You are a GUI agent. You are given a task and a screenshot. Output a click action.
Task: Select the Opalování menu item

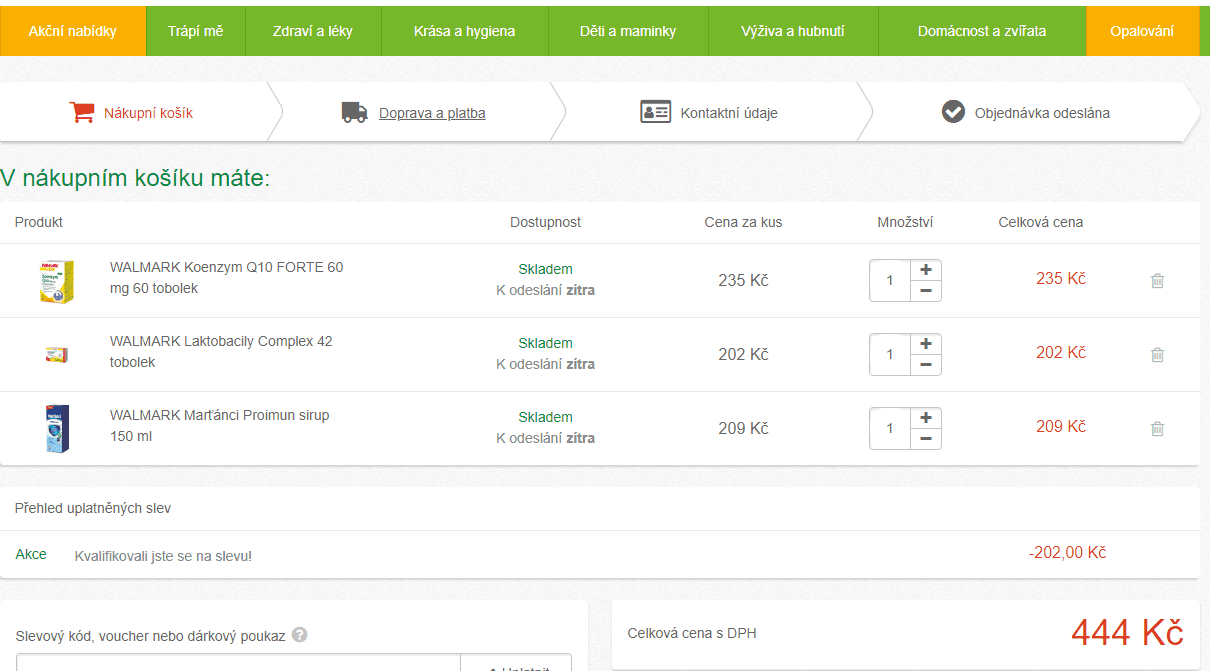point(1141,31)
